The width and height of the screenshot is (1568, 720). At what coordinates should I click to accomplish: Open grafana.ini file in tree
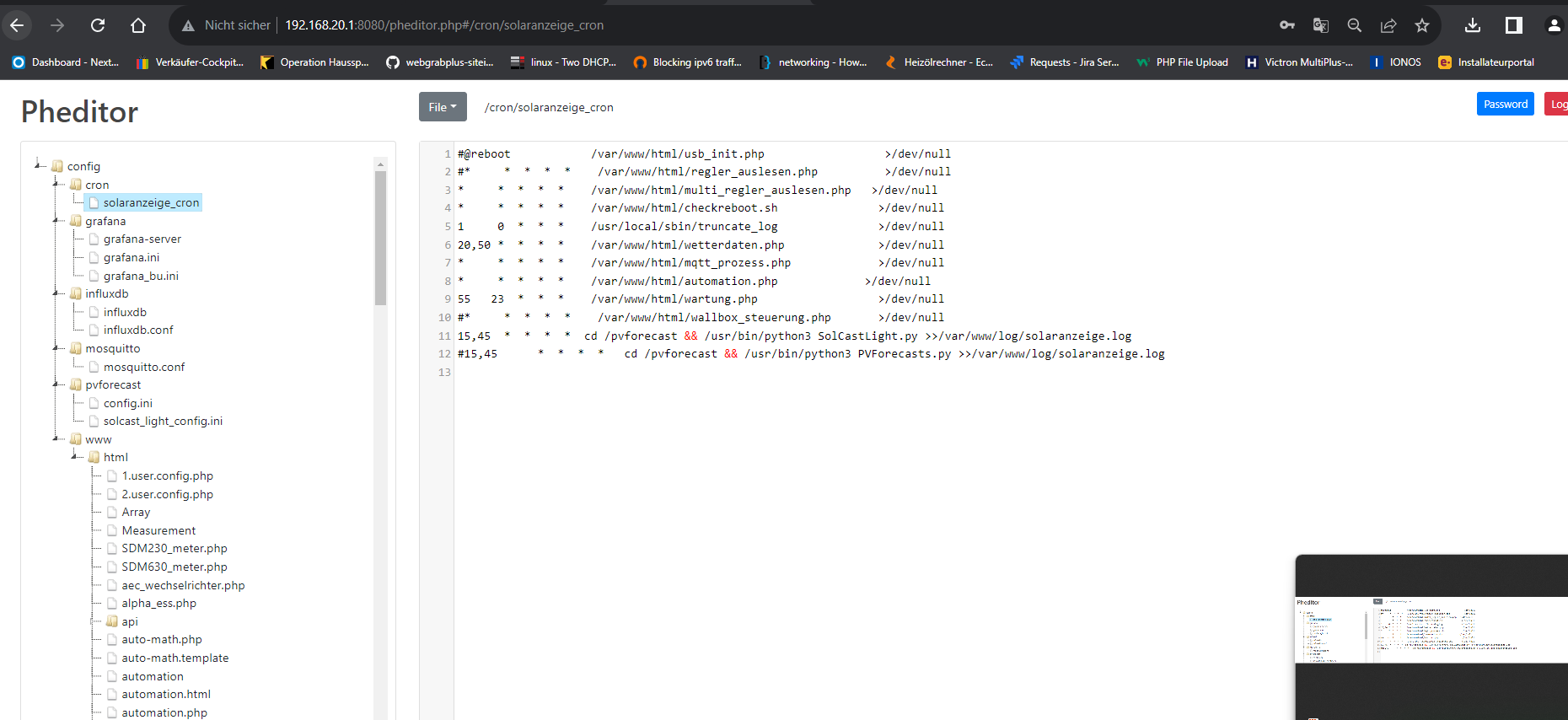pos(131,258)
